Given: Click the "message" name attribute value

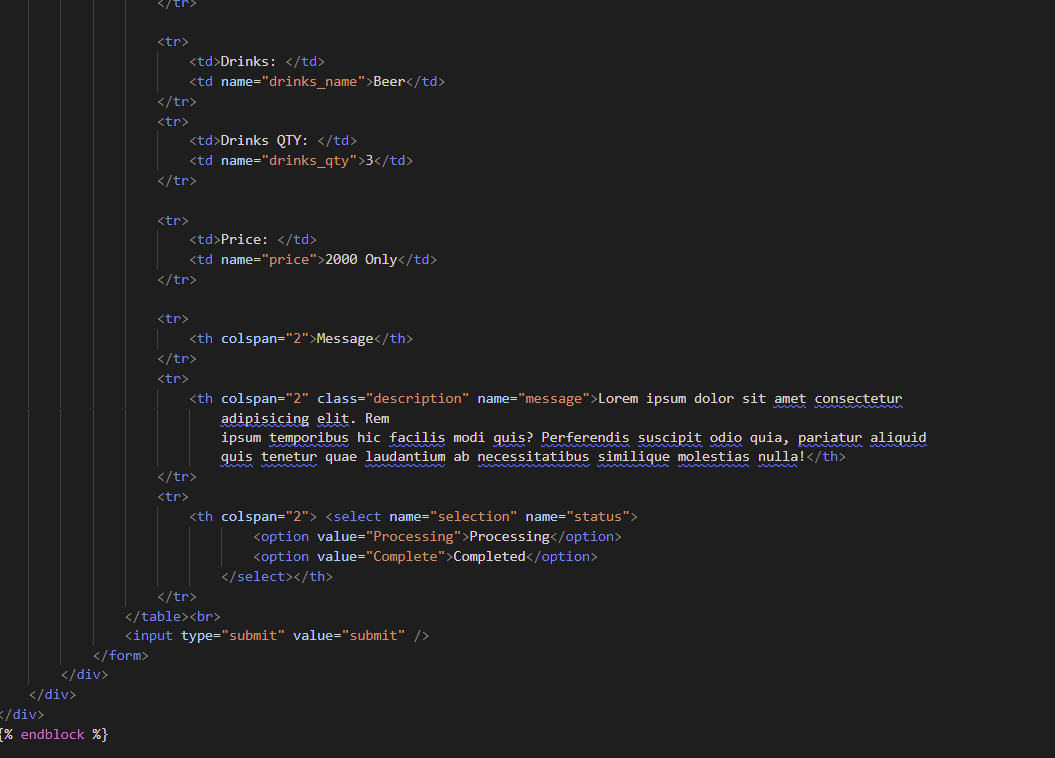Looking at the screenshot, I should point(554,399).
